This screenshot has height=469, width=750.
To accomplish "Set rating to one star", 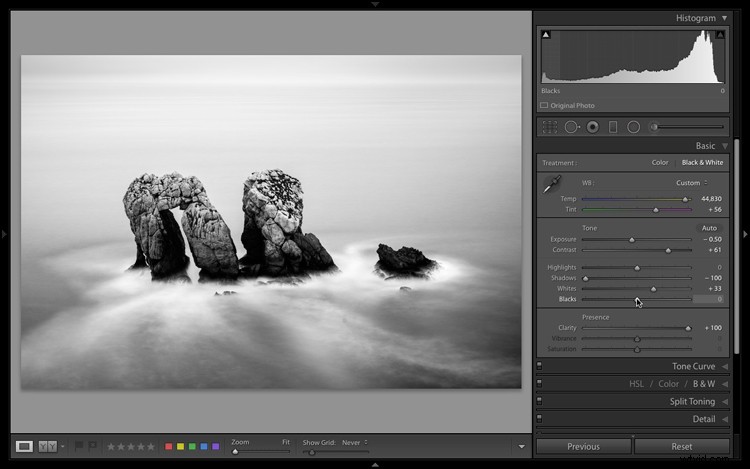I will 111,447.
